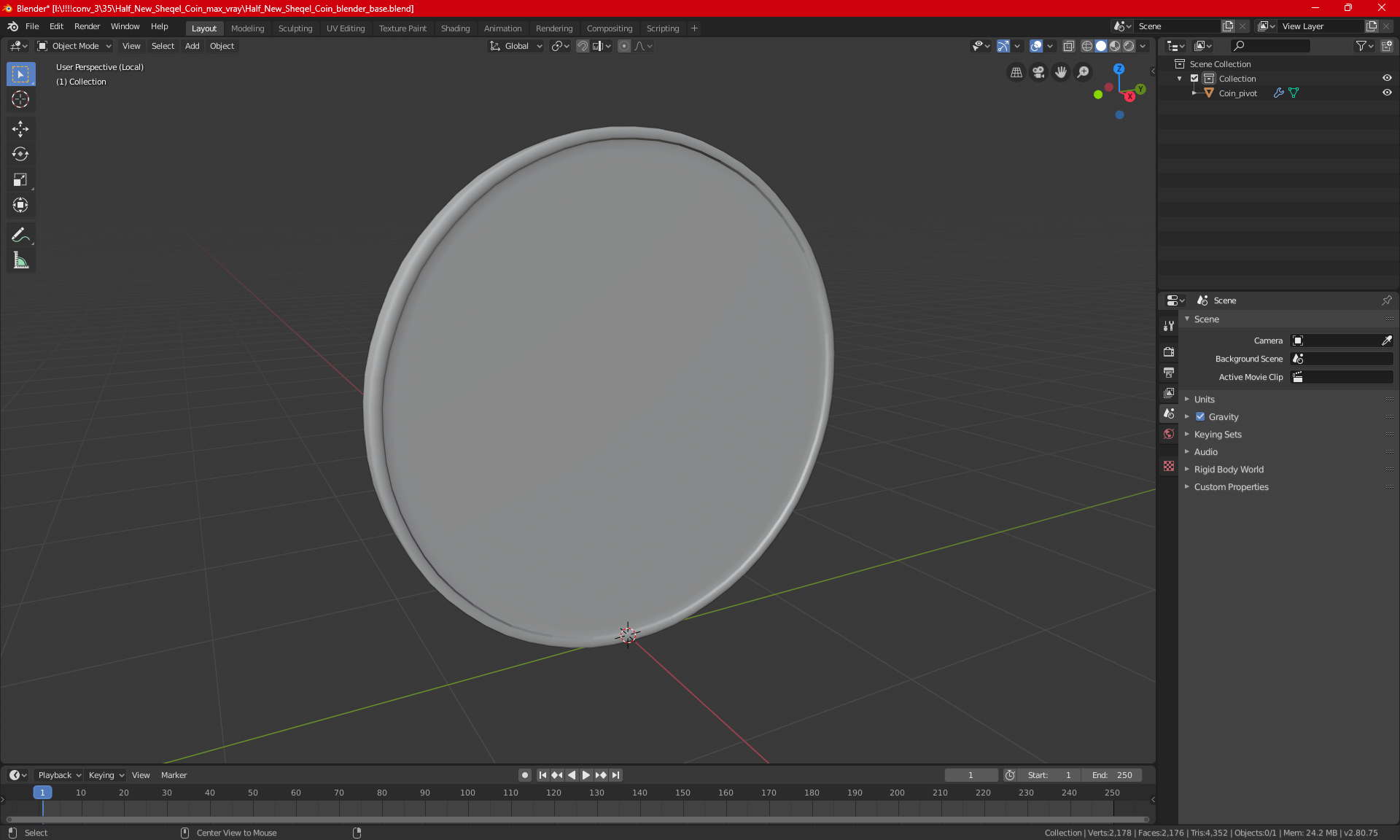
Task: Open the Add menu in viewport header
Action: pyautogui.click(x=192, y=46)
